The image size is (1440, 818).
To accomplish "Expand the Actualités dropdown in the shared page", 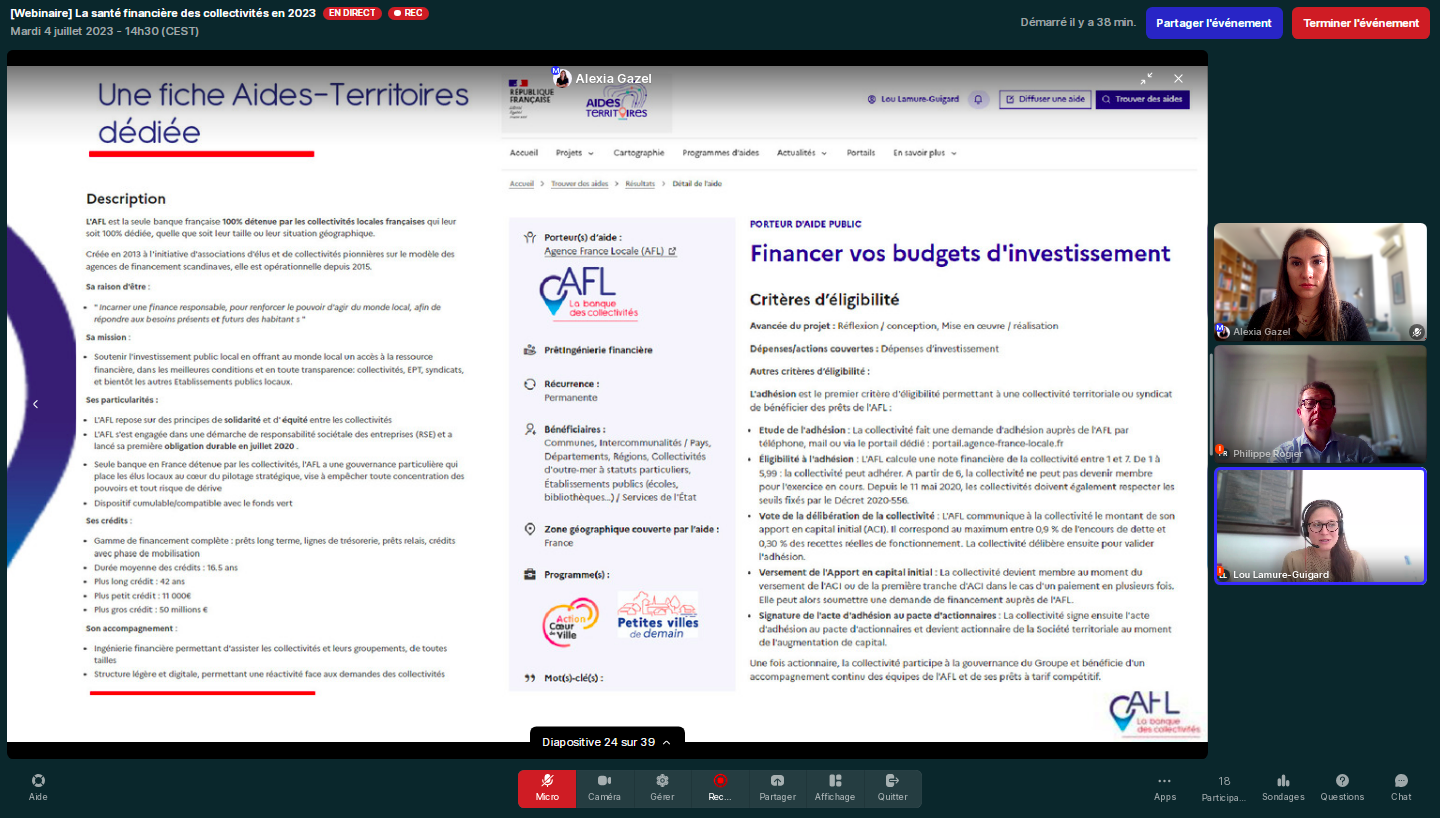I will click(802, 153).
